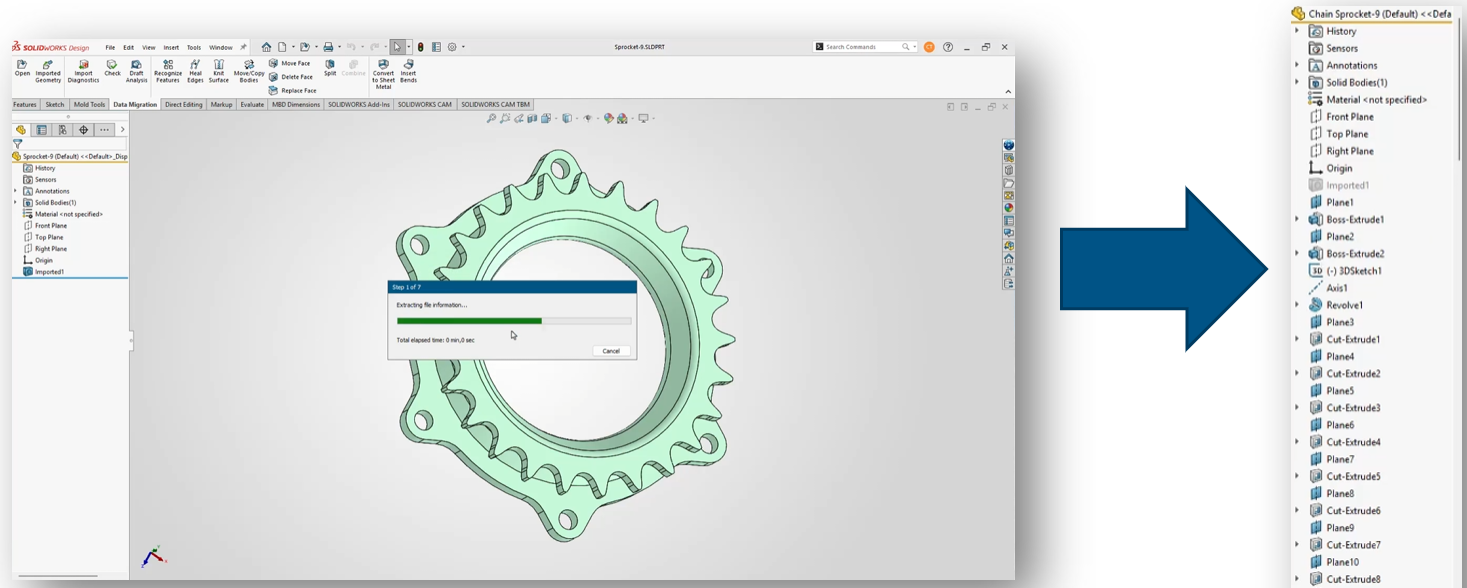The width and height of the screenshot is (1467, 588).
Task: Click the Move/Copy Bodies tool
Action: (x=249, y=70)
